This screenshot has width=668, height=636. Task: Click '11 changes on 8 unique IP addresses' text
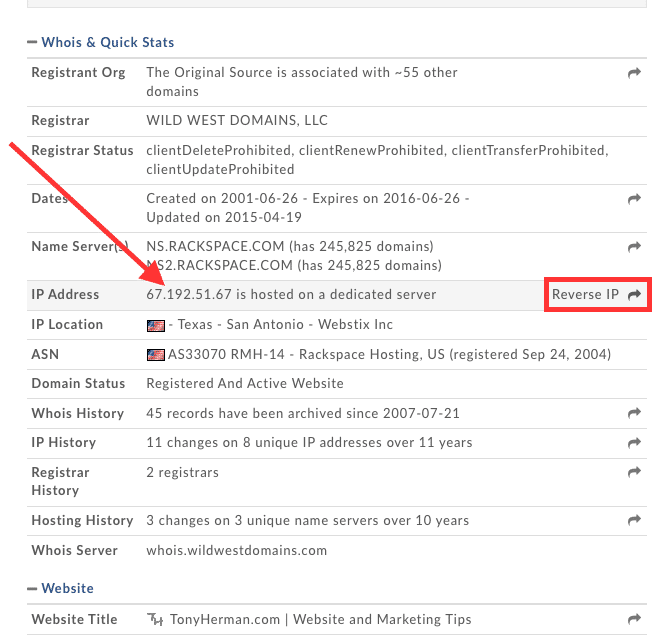[x=265, y=443]
